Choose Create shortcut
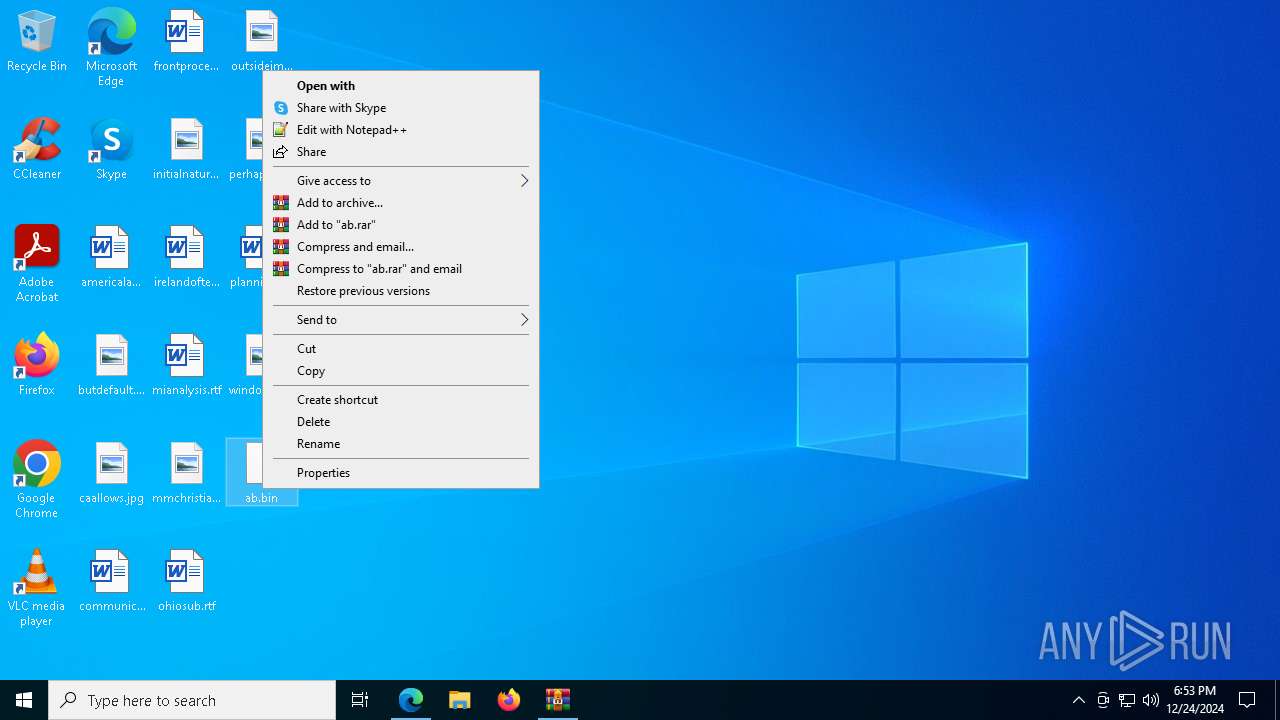The width and height of the screenshot is (1280, 720). pos(400,400)
